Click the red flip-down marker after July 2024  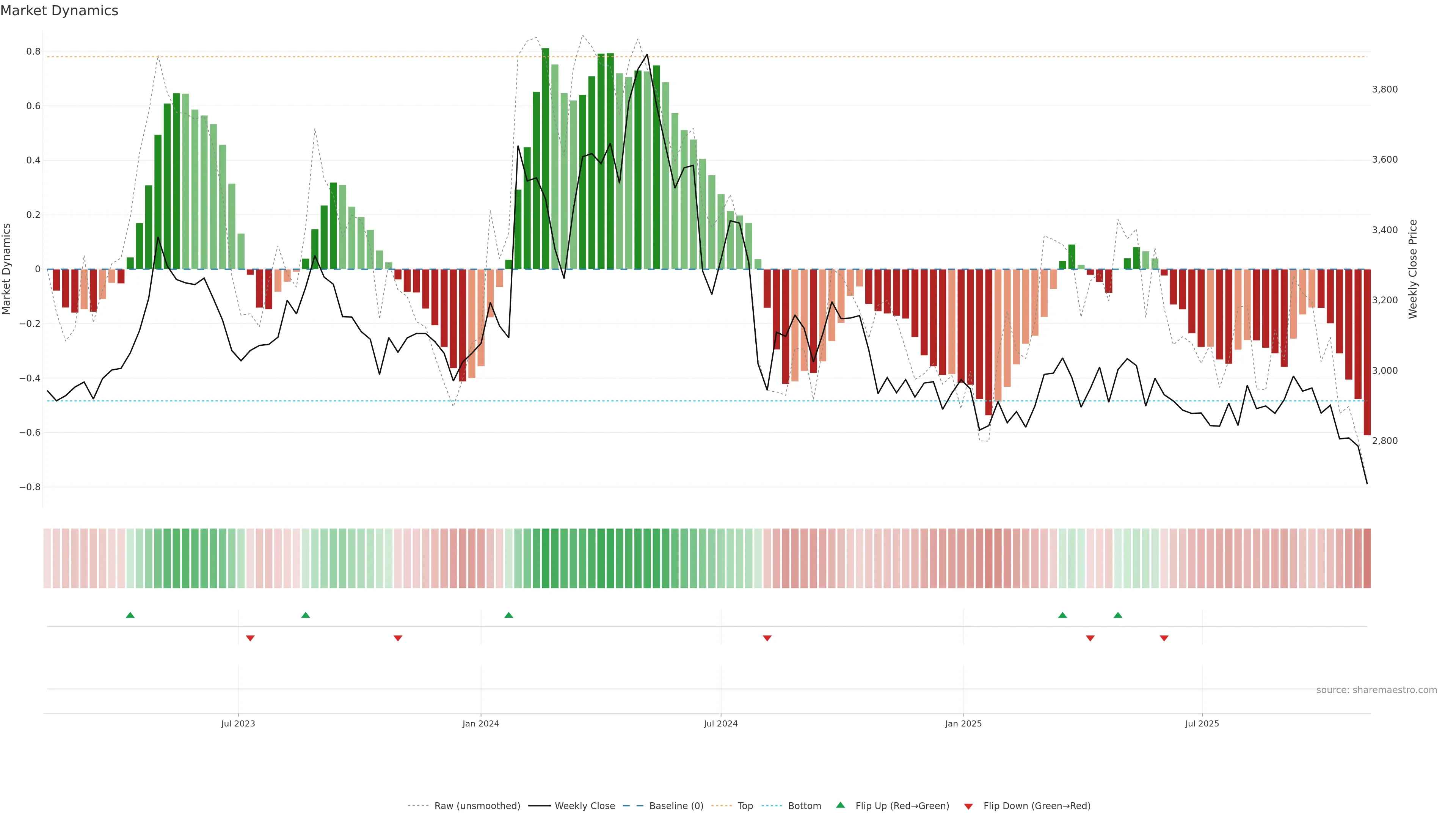(x=767, y=638)
